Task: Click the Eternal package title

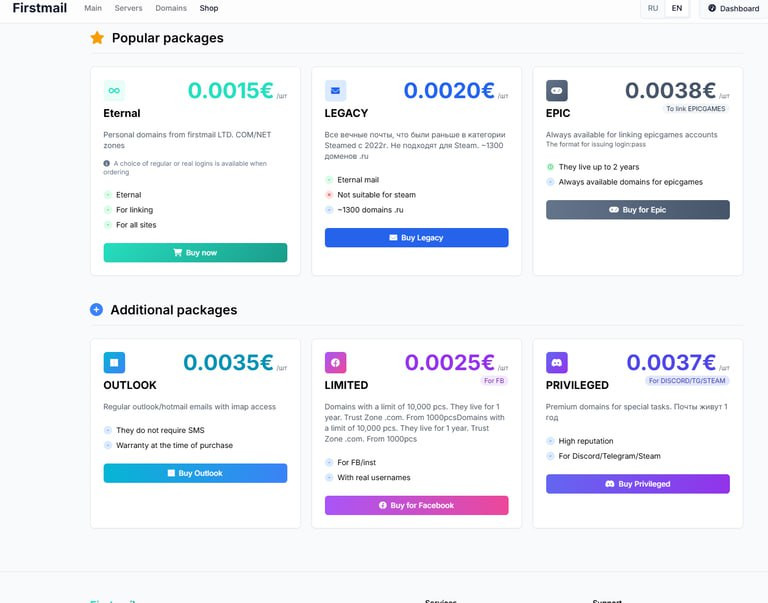Action: (x=122, y=113)
